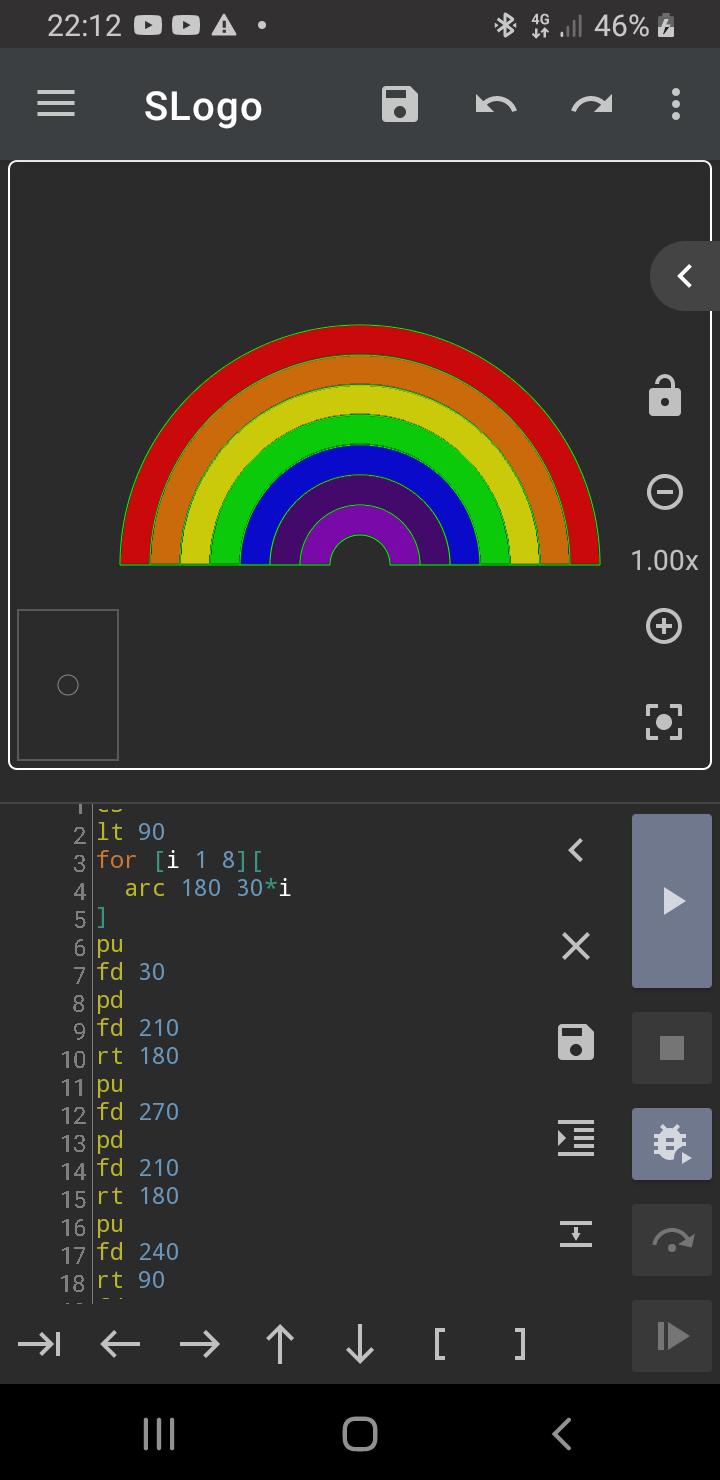Run the Logo program
This screenshot has width=720, height=1480.
pyautogui.click(x=672, y=901)
